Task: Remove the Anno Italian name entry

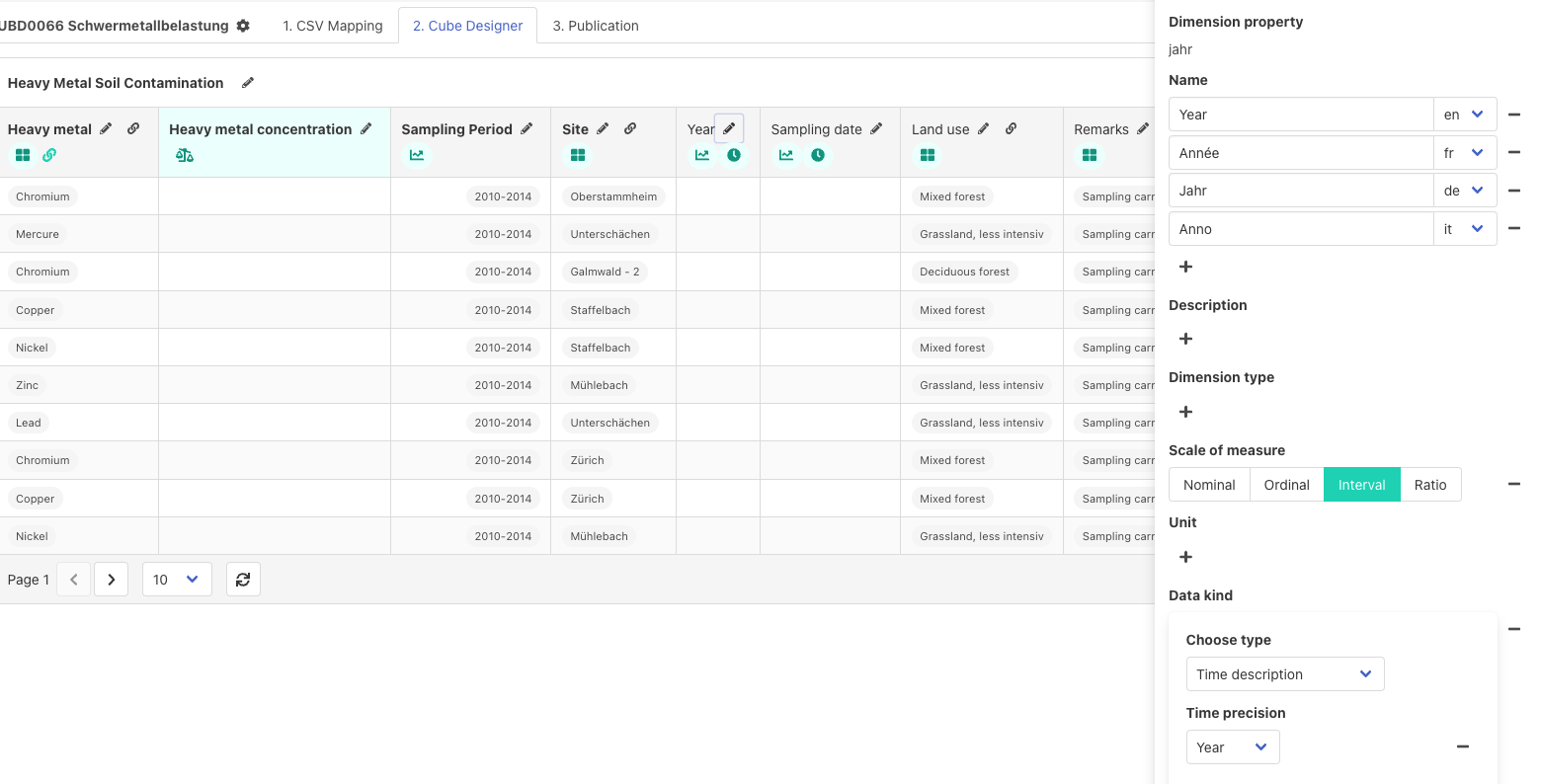Action: click(1514, 228)
